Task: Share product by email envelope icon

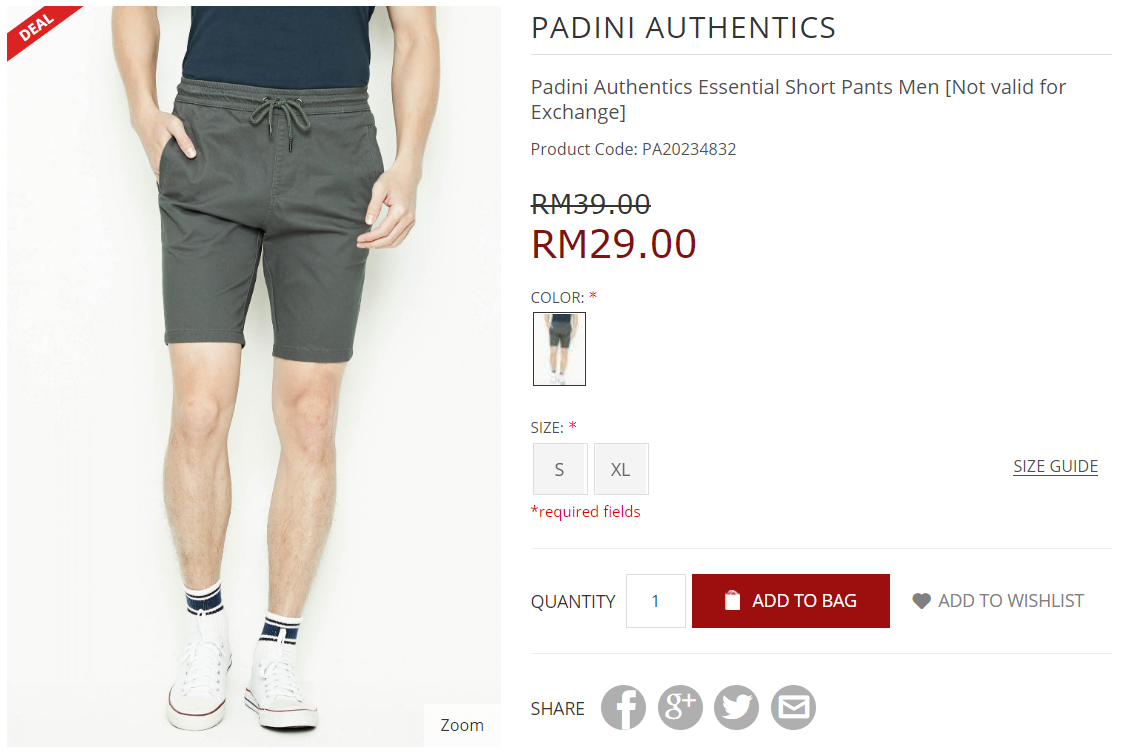Action: pyautogui.click(x=794, y=707)
